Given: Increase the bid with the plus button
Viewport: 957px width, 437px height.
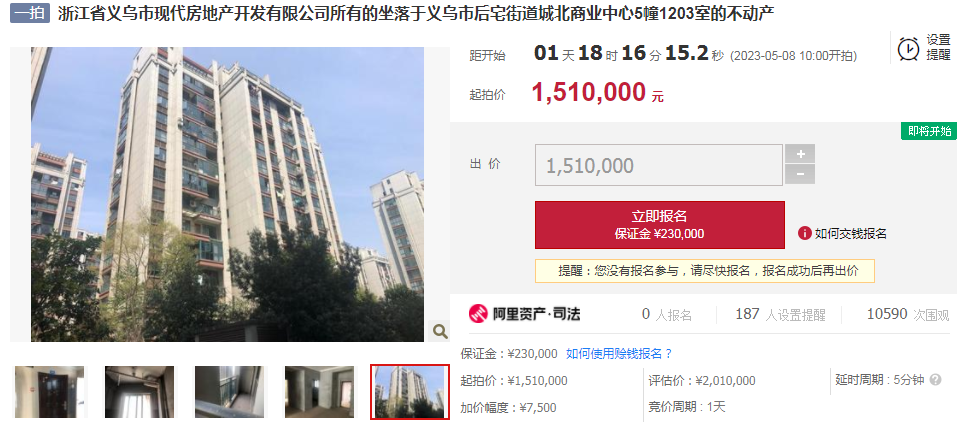Looking at the screenshot, I should tap(800, 154).
